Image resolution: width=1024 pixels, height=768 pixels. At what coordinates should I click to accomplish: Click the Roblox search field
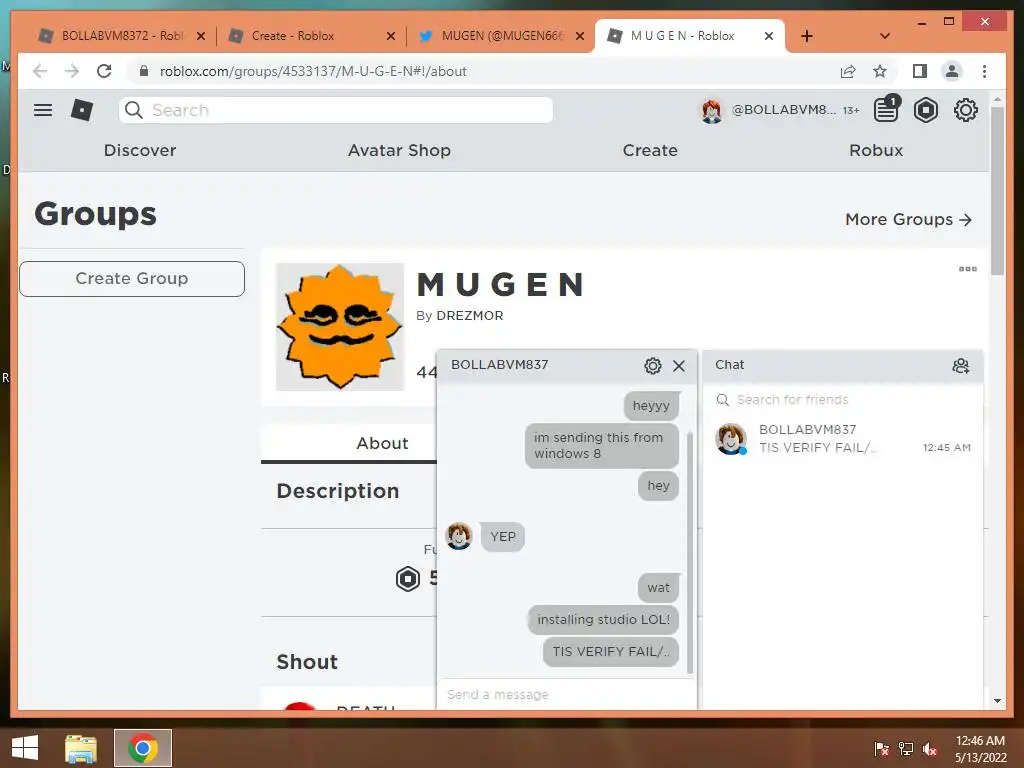click(336, 110)
